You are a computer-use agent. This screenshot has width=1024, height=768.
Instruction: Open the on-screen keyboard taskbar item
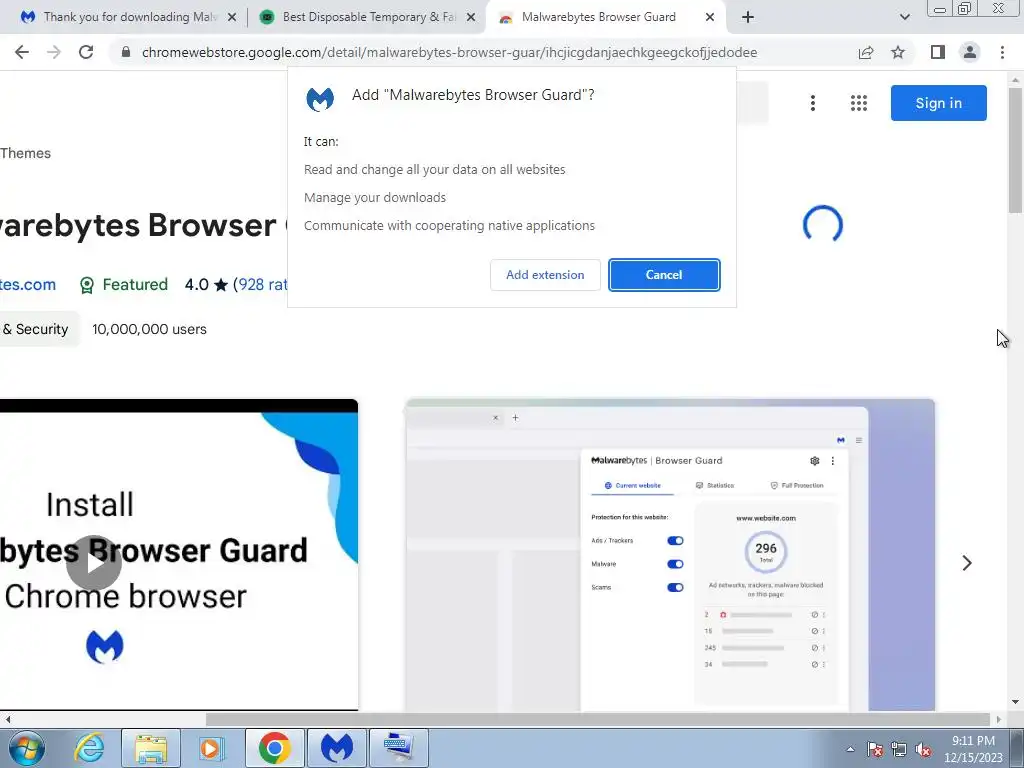click(x=399, y=748)
